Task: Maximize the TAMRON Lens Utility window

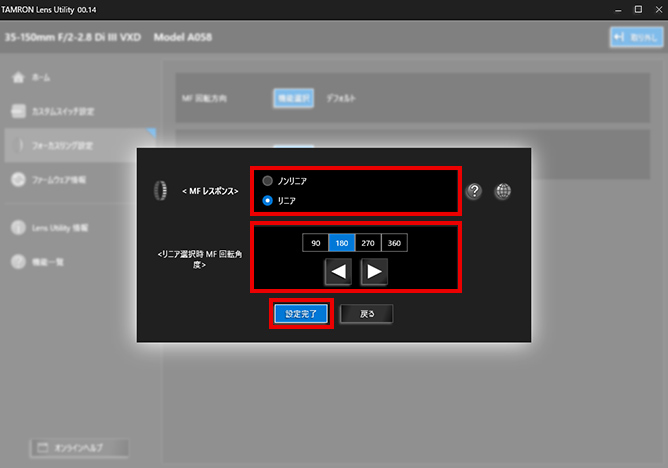Action: pos(638,9)
